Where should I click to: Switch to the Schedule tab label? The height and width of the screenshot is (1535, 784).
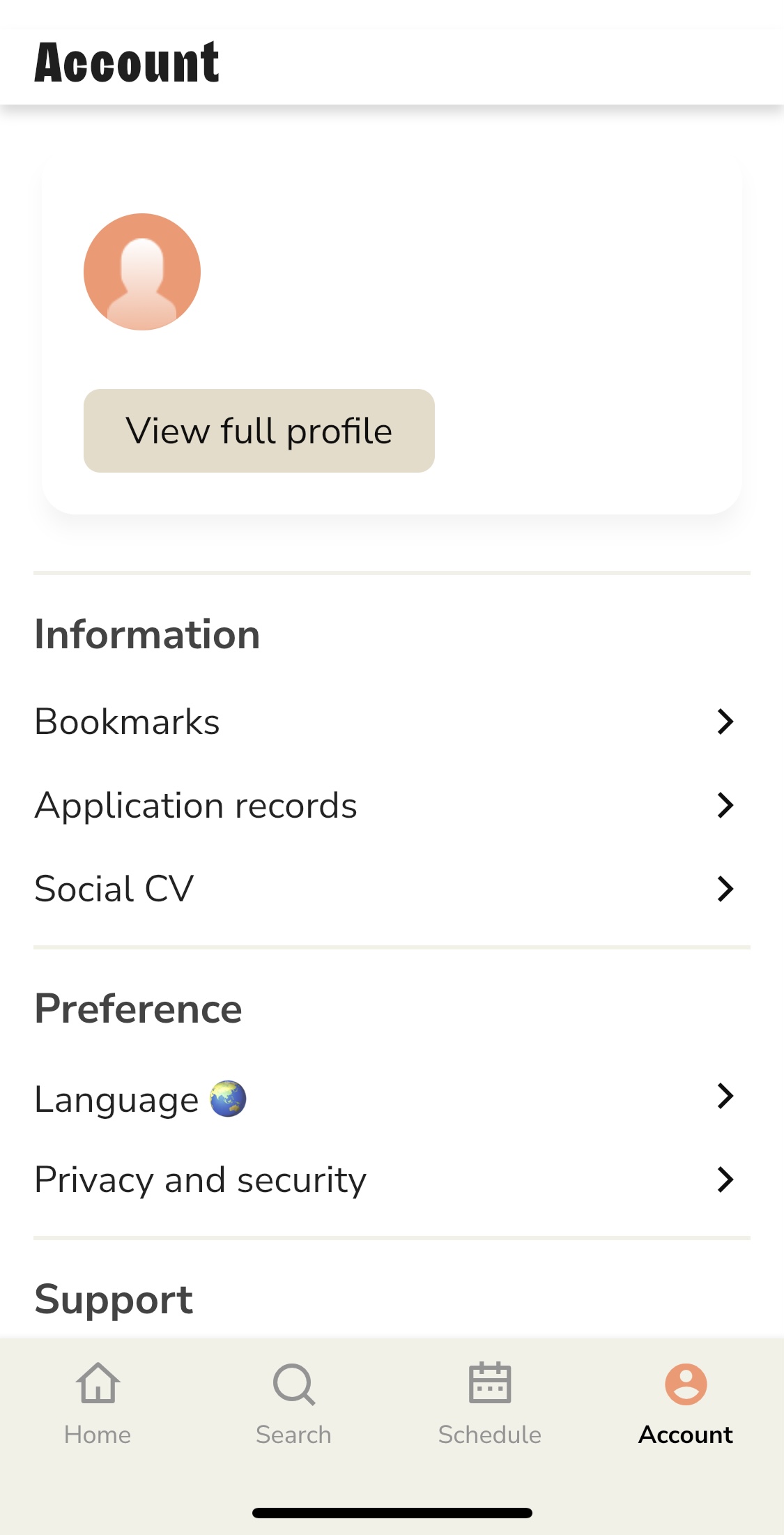(490, 1435)
